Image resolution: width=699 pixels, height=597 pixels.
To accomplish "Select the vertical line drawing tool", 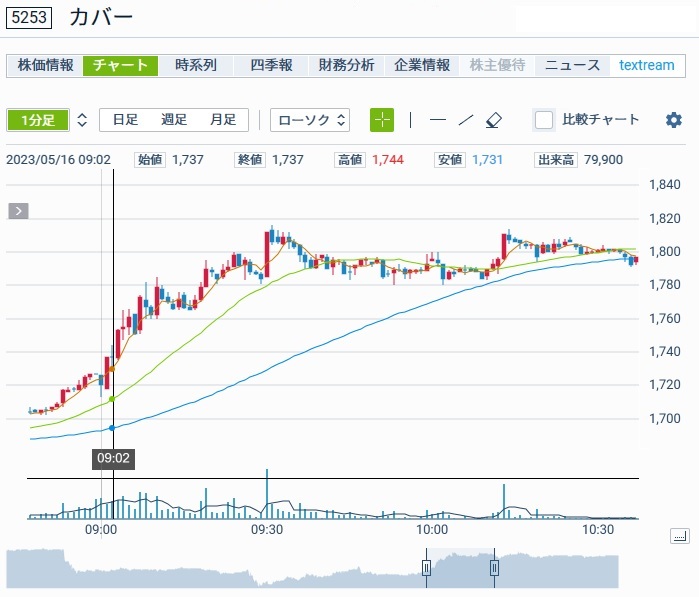I will click(410, 120).
